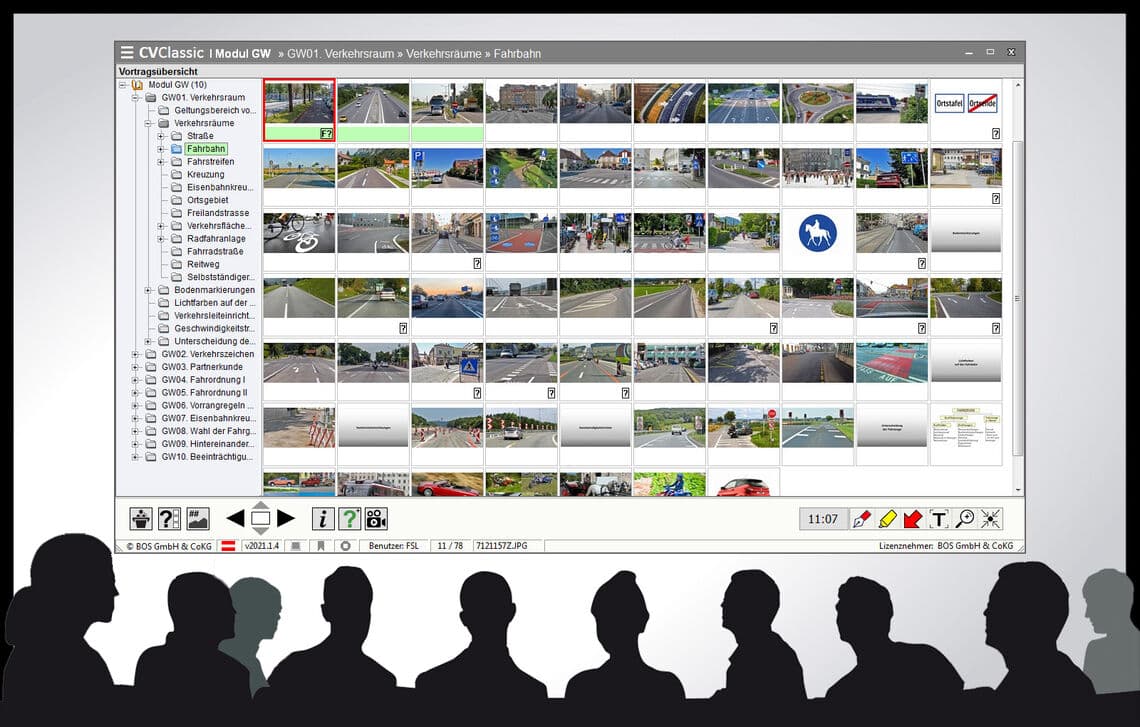Expand the GW02. Verkehrszeichen tree node
Viewport: 1140px width, 727px height.
(x=135, y=354)
